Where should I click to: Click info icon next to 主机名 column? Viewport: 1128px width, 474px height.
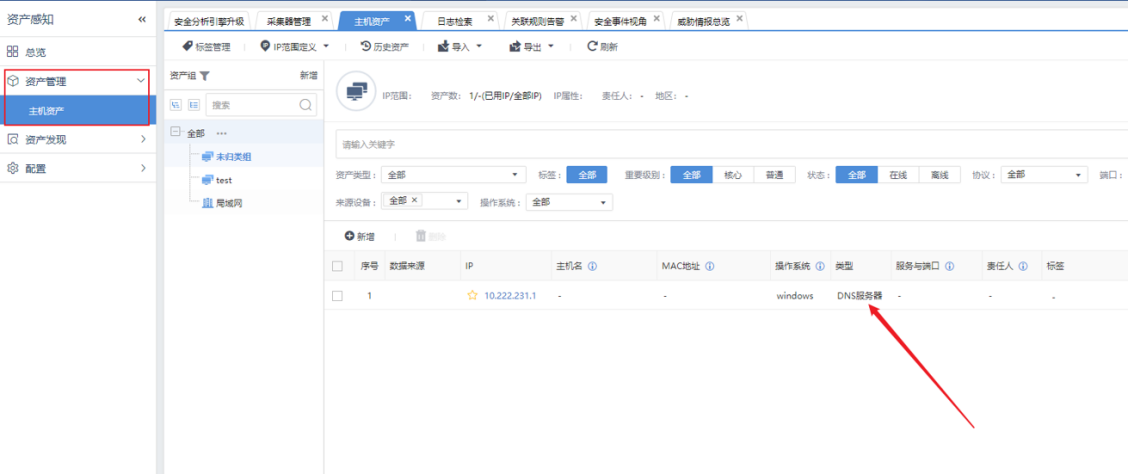[x=593, y=267]
